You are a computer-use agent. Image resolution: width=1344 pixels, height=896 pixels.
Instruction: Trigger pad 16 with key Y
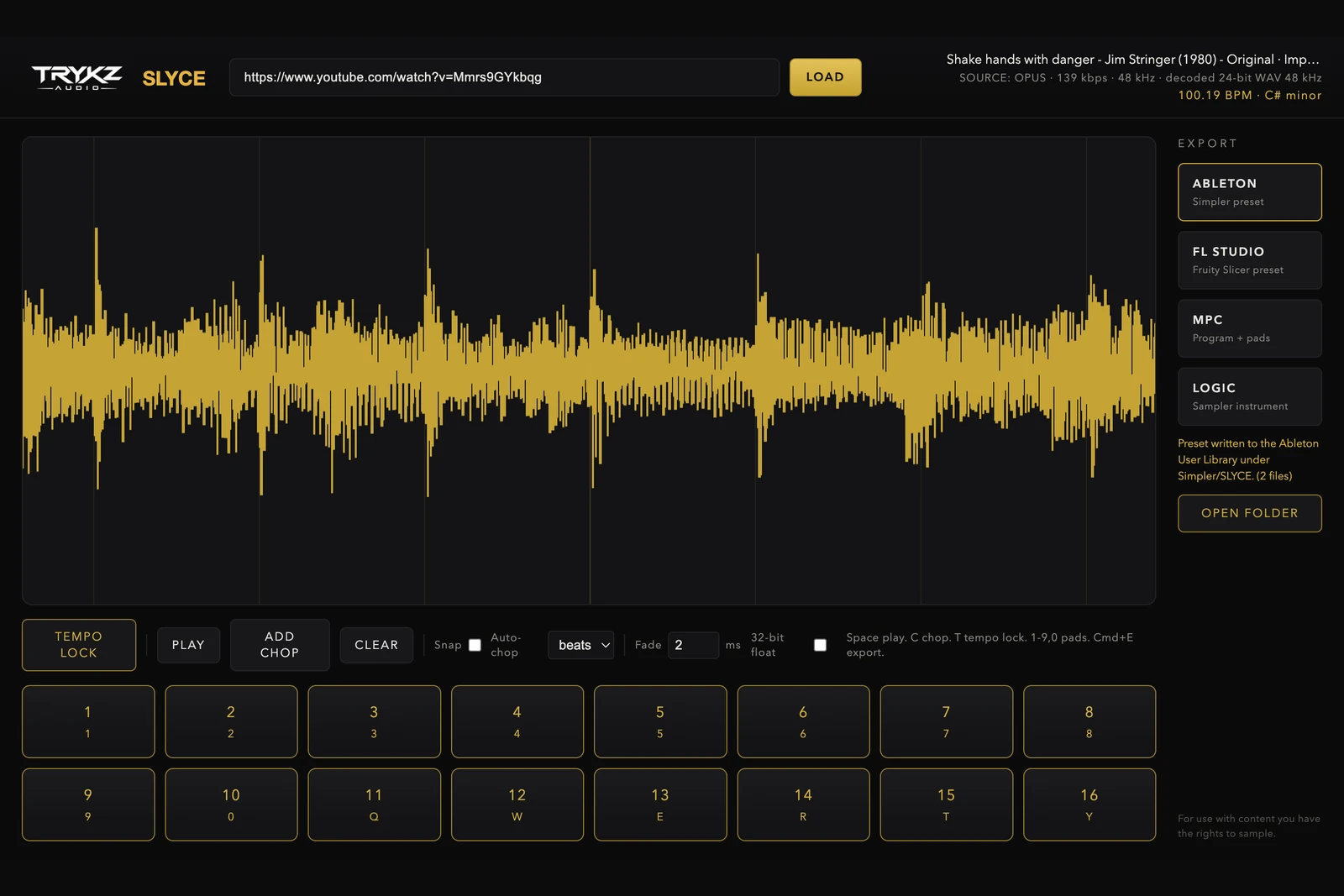(1089, 804)
